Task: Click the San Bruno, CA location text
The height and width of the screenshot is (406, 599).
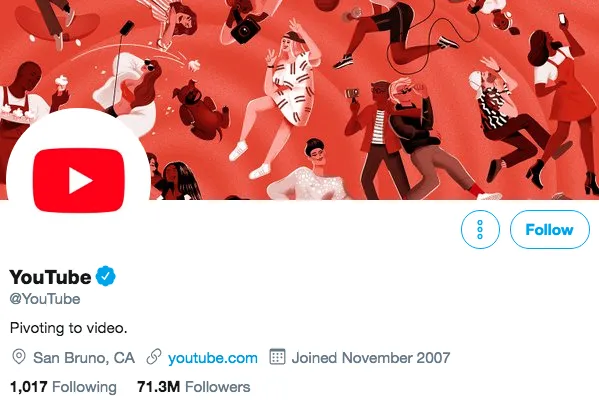Action: click(84, 358)
